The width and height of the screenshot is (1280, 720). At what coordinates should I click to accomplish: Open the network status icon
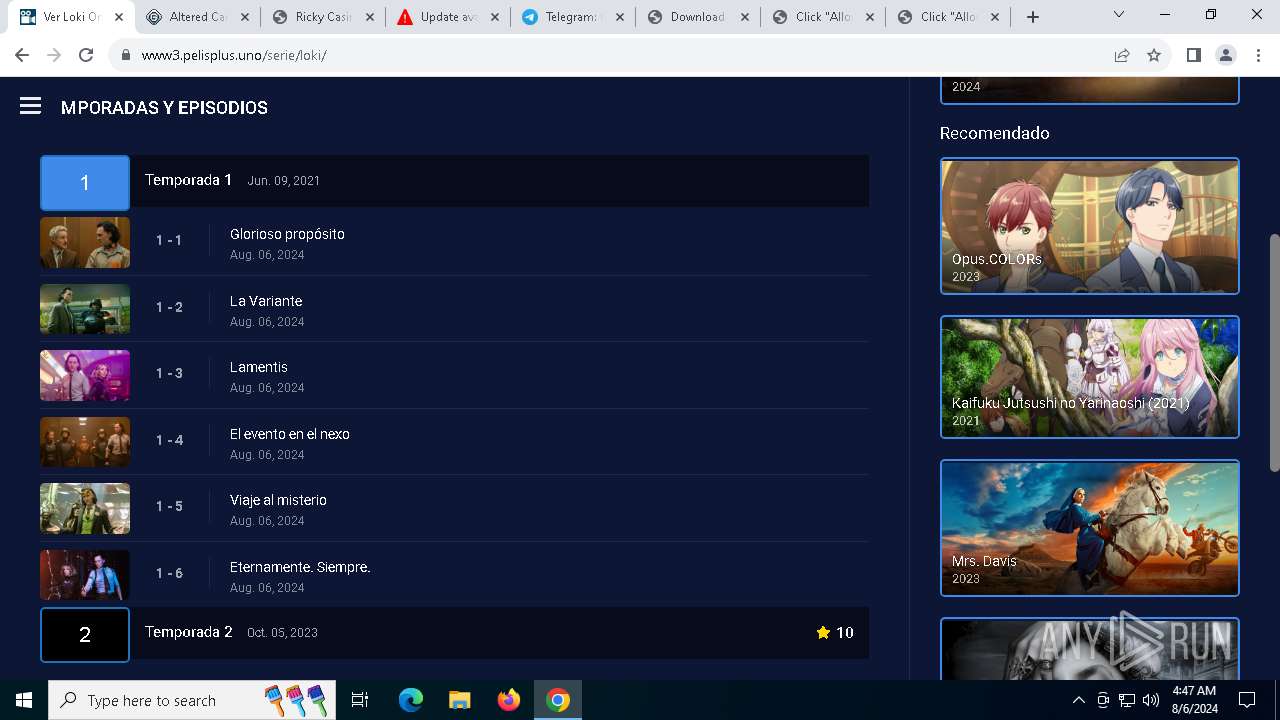click(x=1127, y=700)
